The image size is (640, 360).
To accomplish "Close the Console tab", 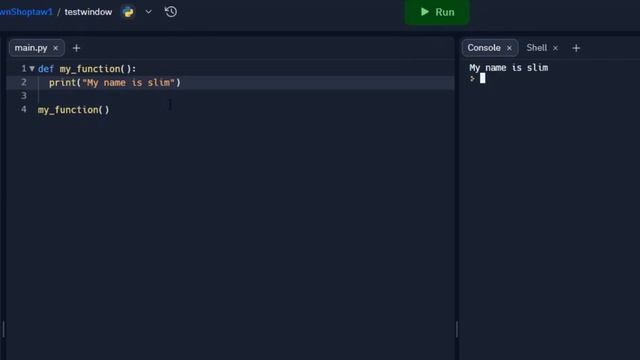I will pyautogui.click(x=509, y=48).
